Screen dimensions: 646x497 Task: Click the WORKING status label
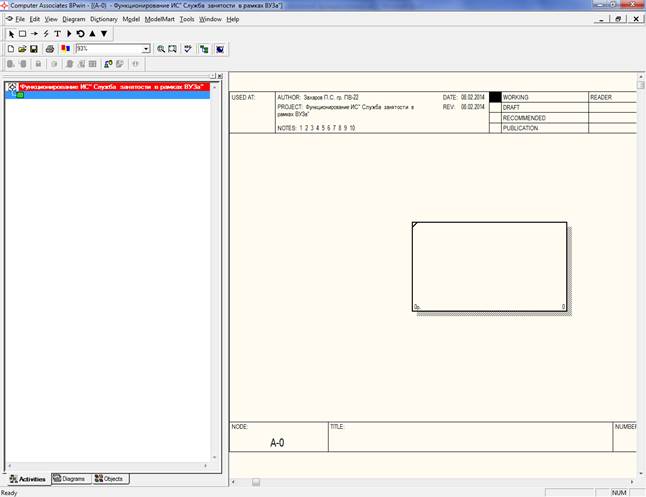(515, 97)
